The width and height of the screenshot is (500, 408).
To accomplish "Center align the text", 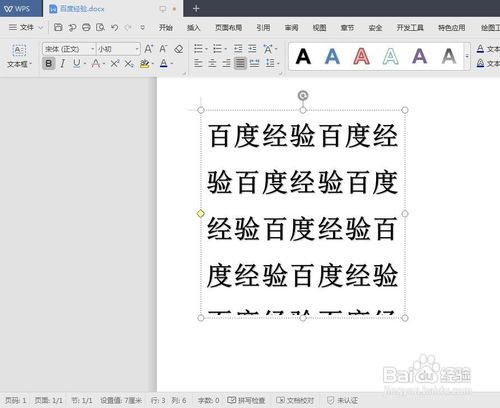I will point(212,63).
